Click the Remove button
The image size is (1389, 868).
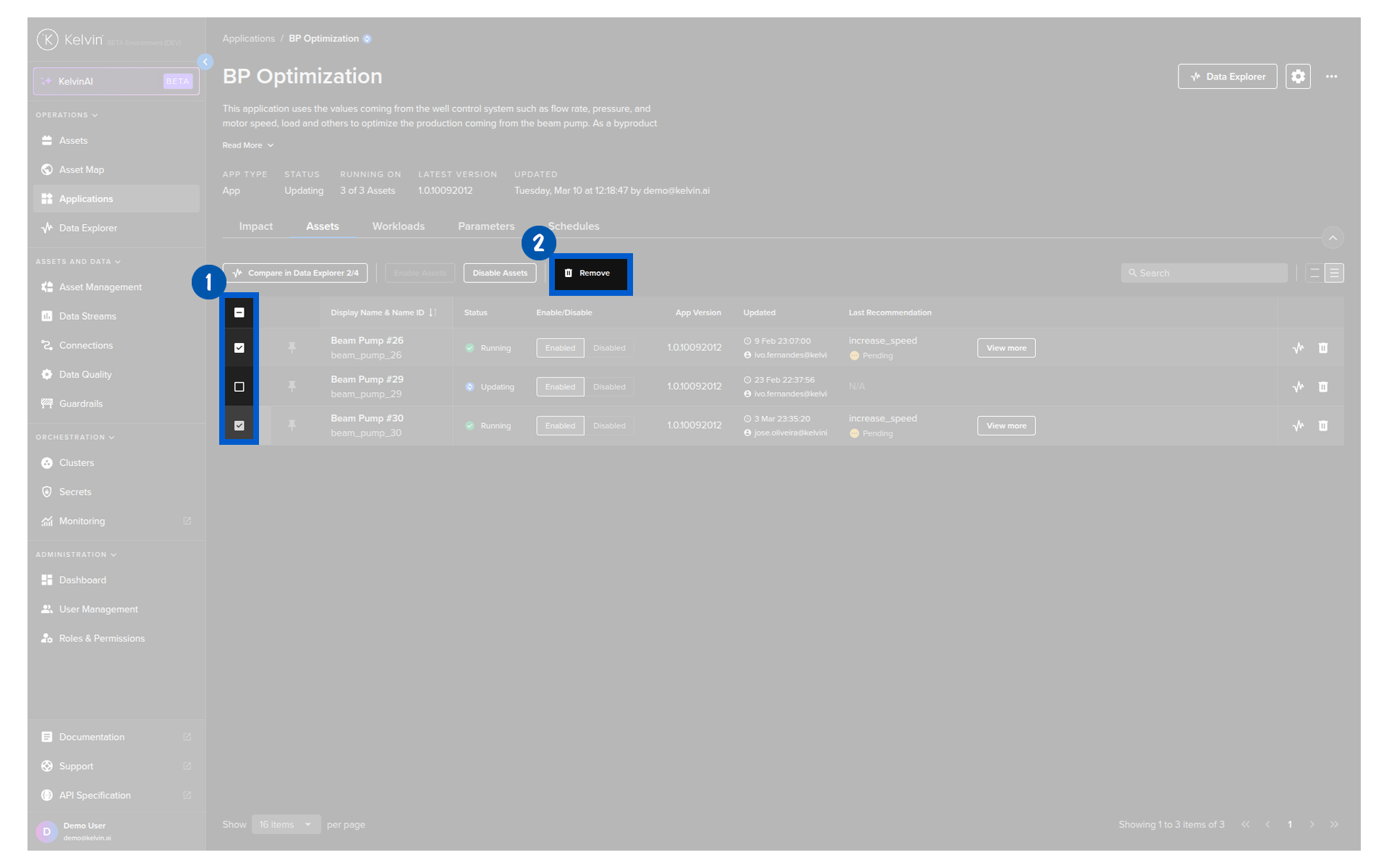(x=590, y=273)
